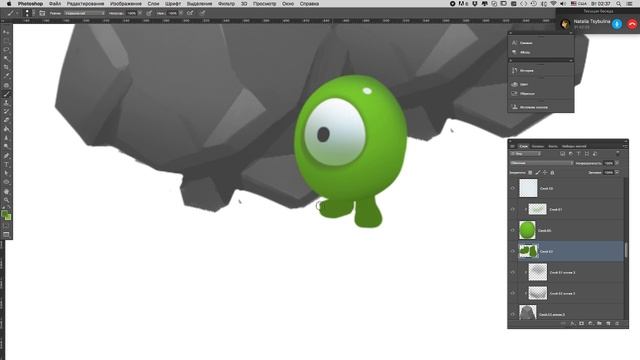Select the Eraser tool

click(x=6, y=120)
